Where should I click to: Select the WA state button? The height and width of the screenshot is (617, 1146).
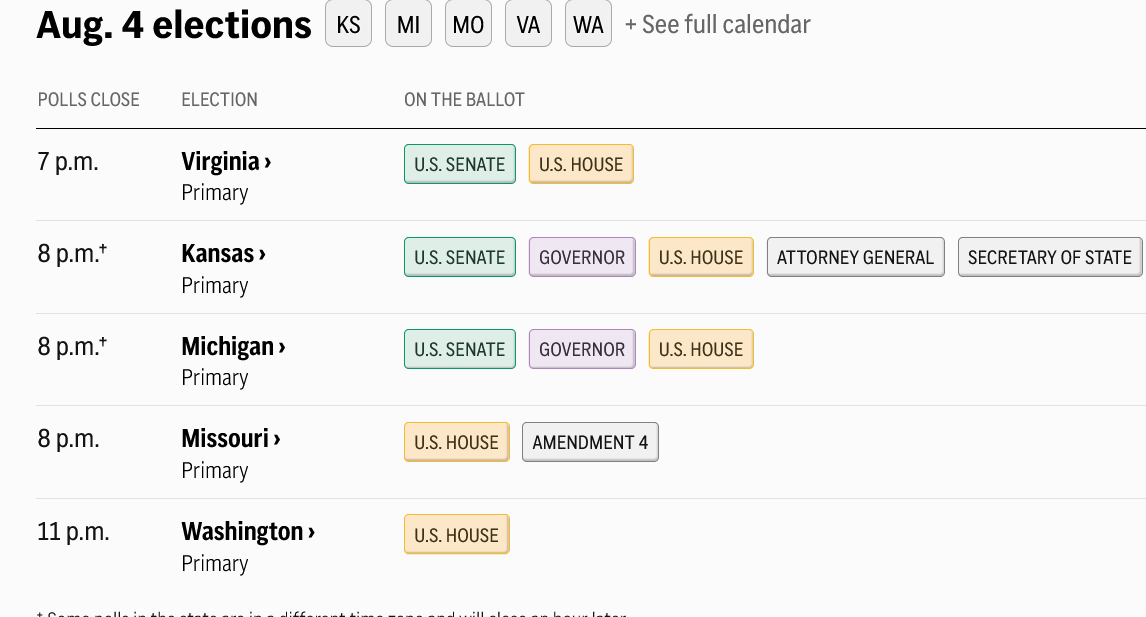tap(588, 24)
